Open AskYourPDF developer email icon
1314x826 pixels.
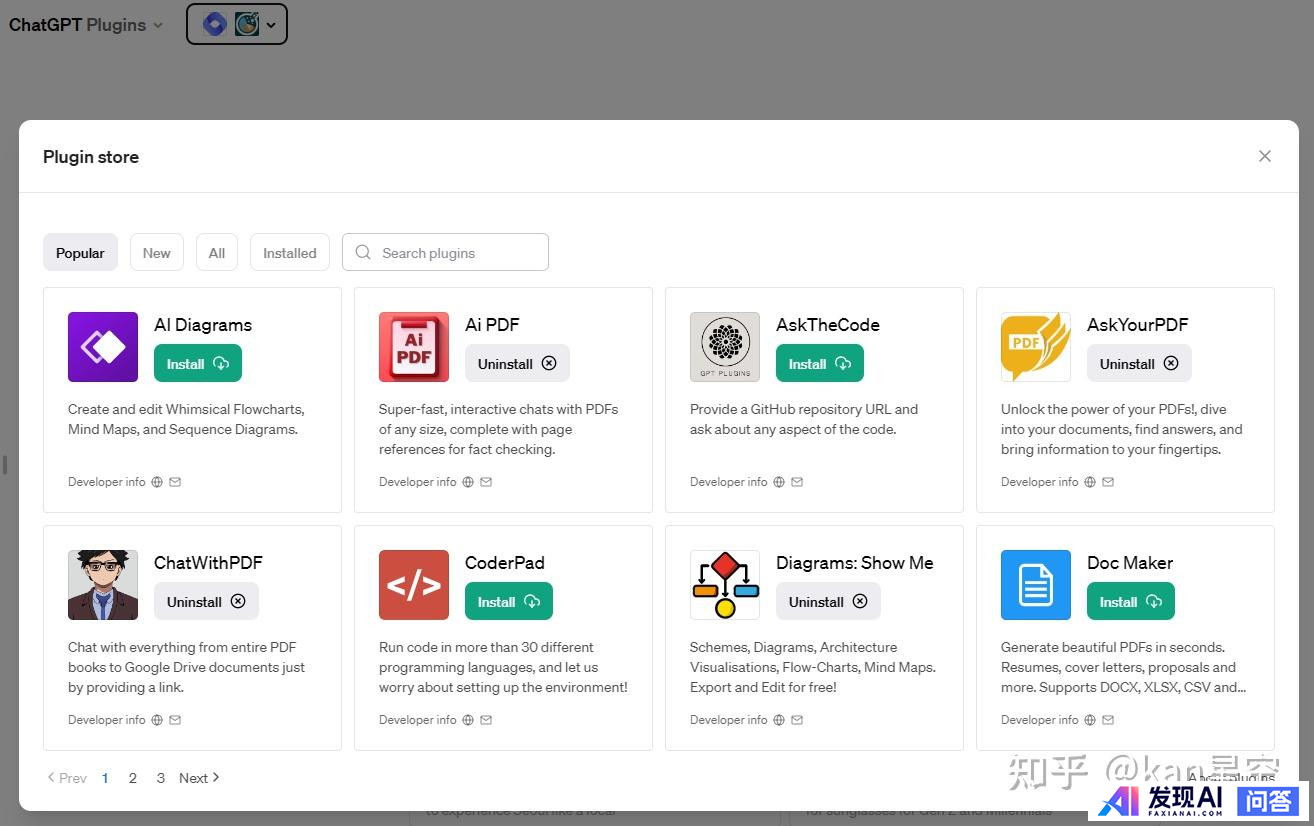pyautogui.click(x=1108, y=482)
